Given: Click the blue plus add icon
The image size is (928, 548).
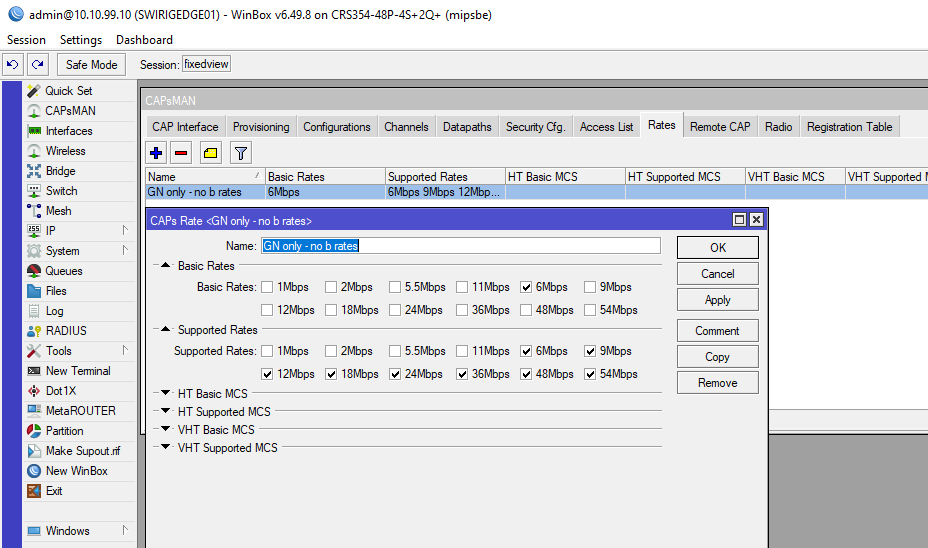Looking at the screenshot, I should [156, 153].
